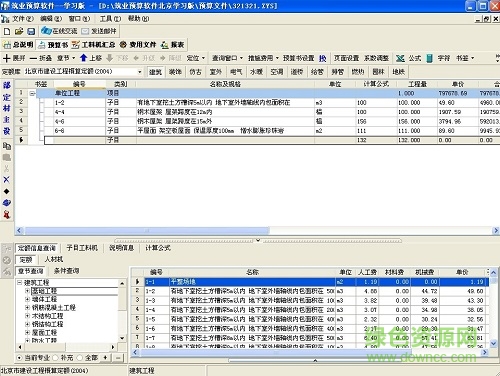Select the 补充 radio button

point(56,358)
